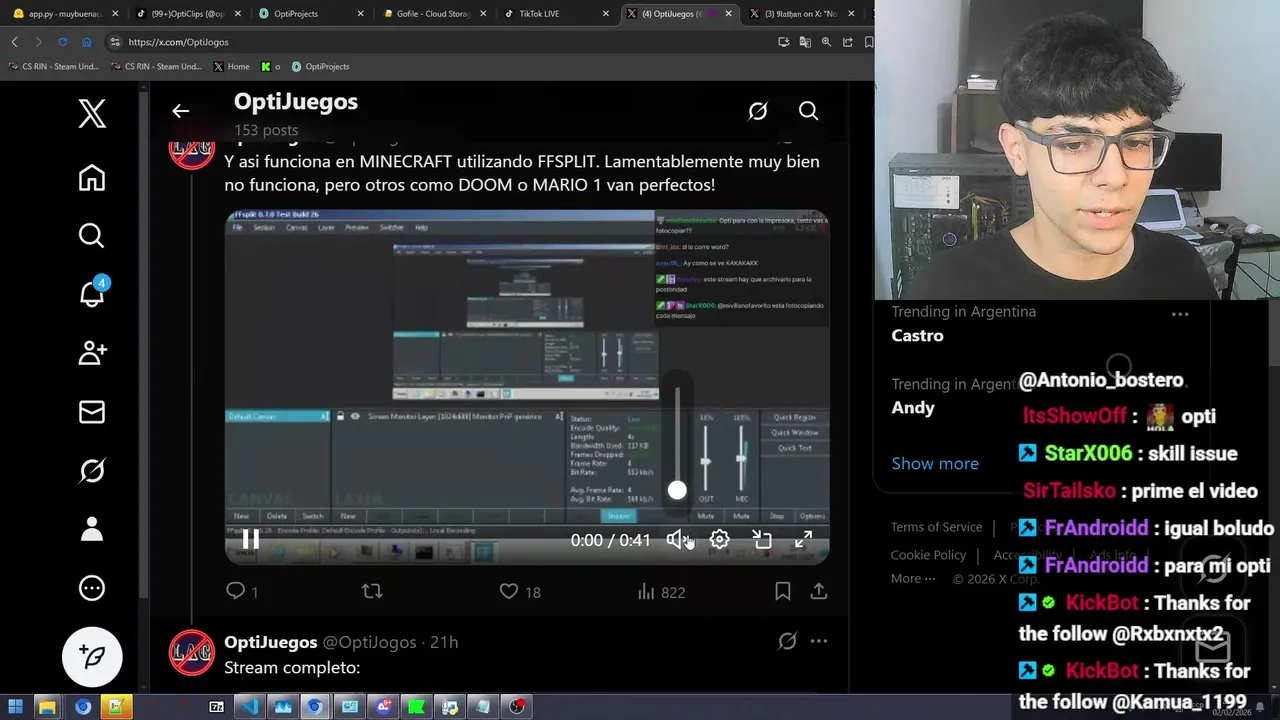Open Windows Start menu
This screenshot has height=720, width=1280.
click(16, 707)
